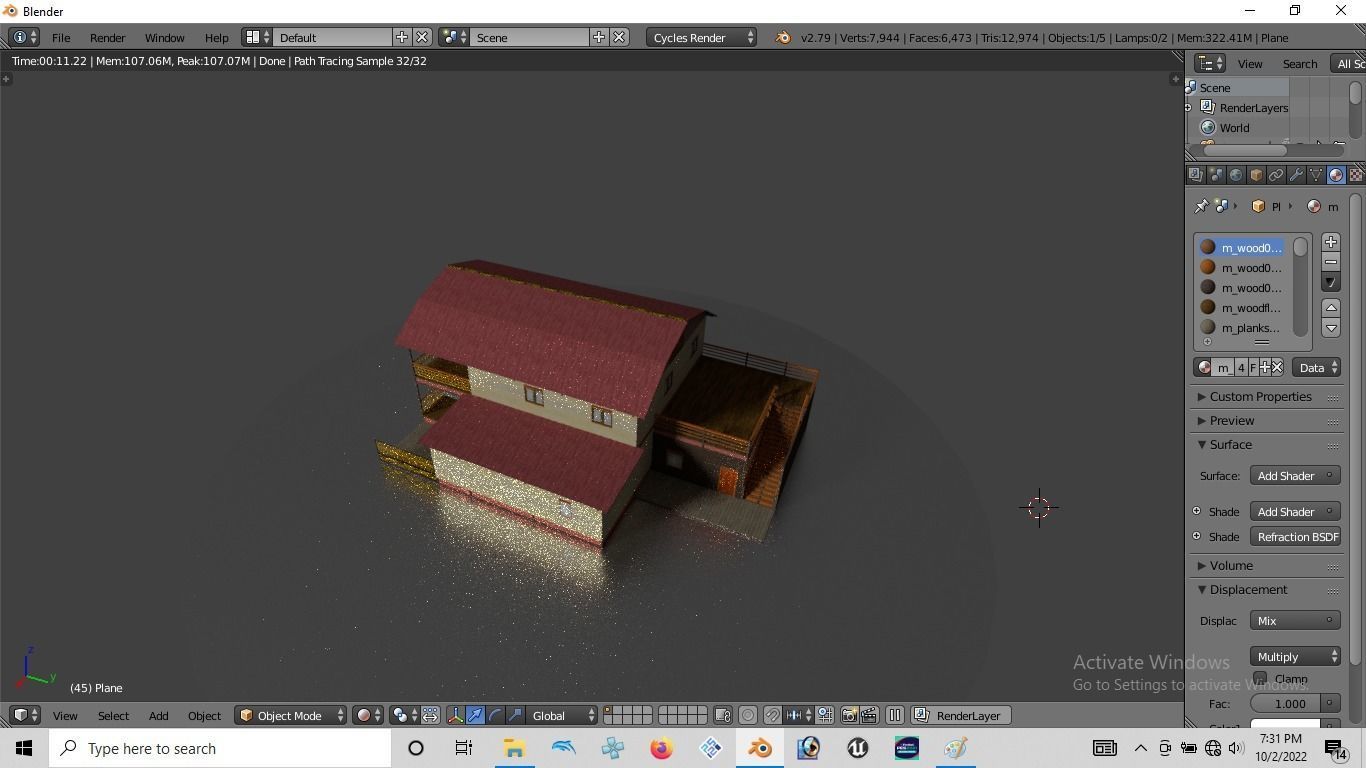Add a new screen layout
Image resolution: width=1366 pixels, height=768 pixels.
(x=402, y=37)
